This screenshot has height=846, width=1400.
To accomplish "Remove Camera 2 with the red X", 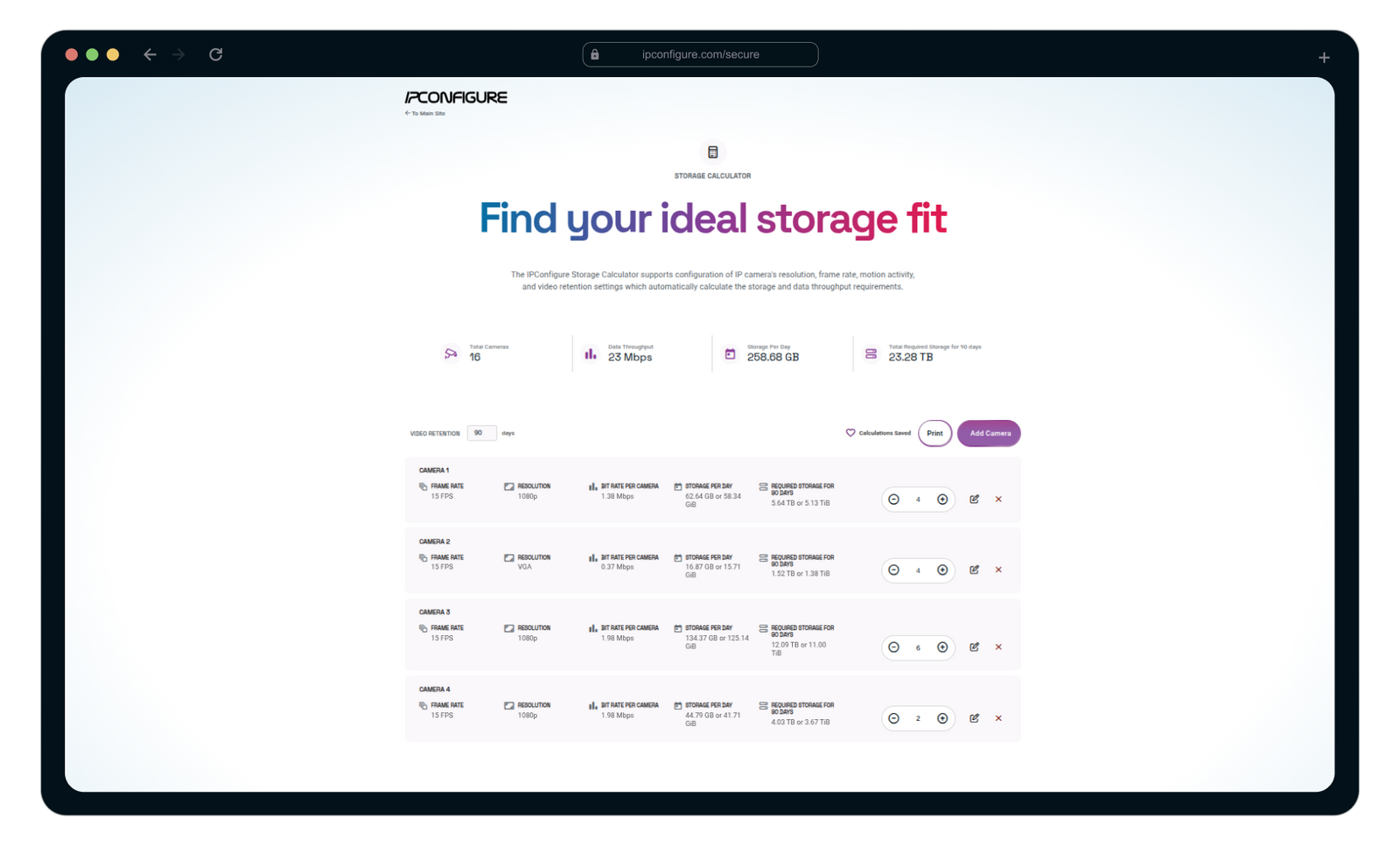I will pos(998,570).
